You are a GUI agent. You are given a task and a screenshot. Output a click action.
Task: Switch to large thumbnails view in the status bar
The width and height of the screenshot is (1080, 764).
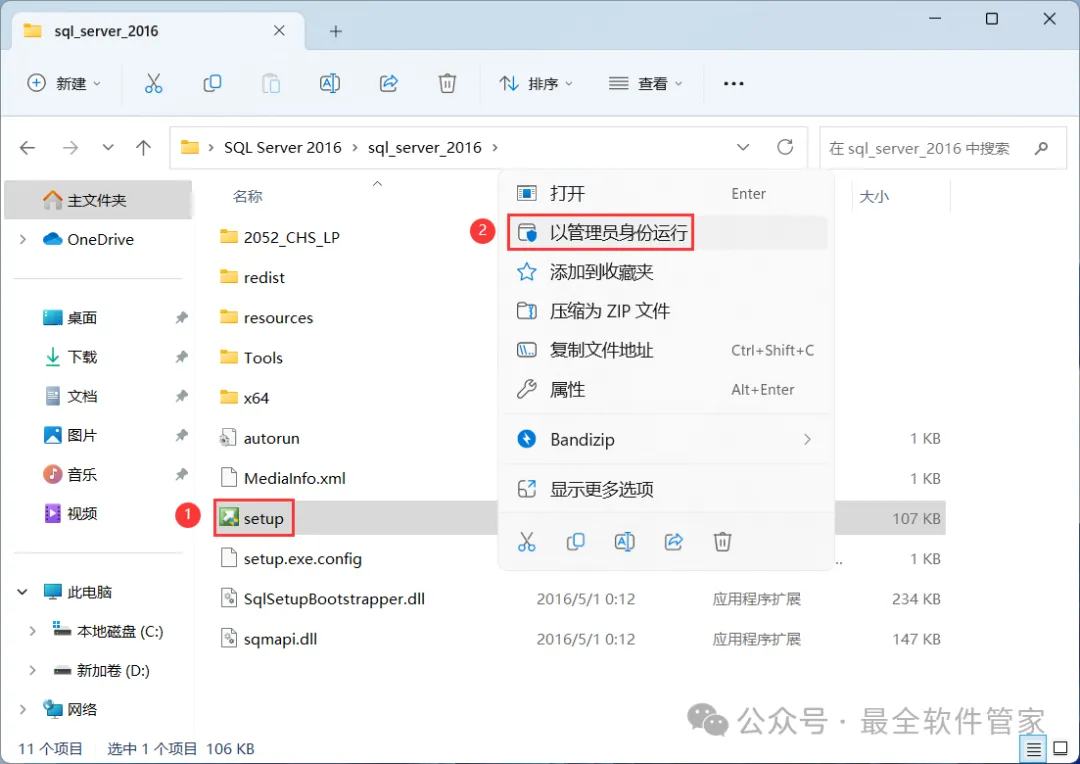click(x=1061, y=749)
